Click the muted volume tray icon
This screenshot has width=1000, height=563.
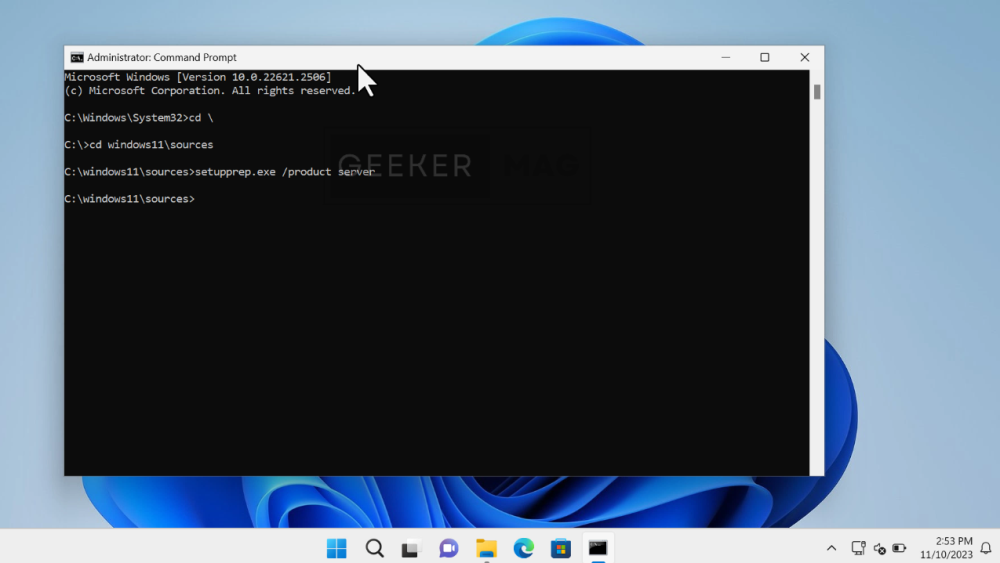tap(879, 548)
